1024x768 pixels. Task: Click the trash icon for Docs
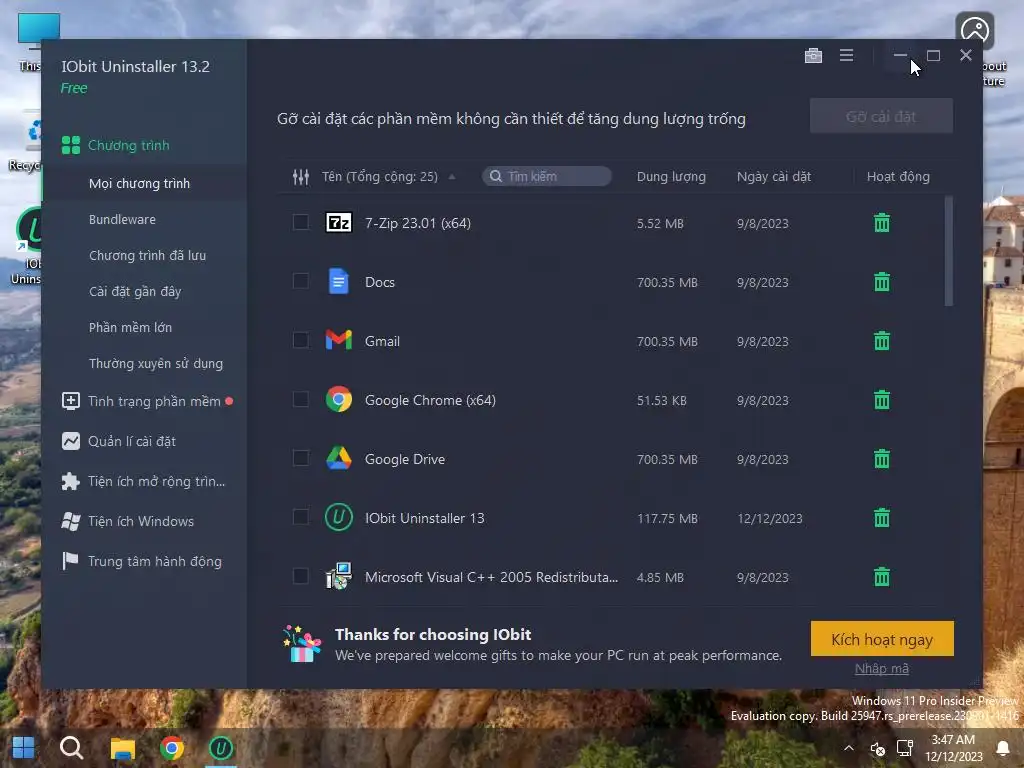click(x=882, y=282)
